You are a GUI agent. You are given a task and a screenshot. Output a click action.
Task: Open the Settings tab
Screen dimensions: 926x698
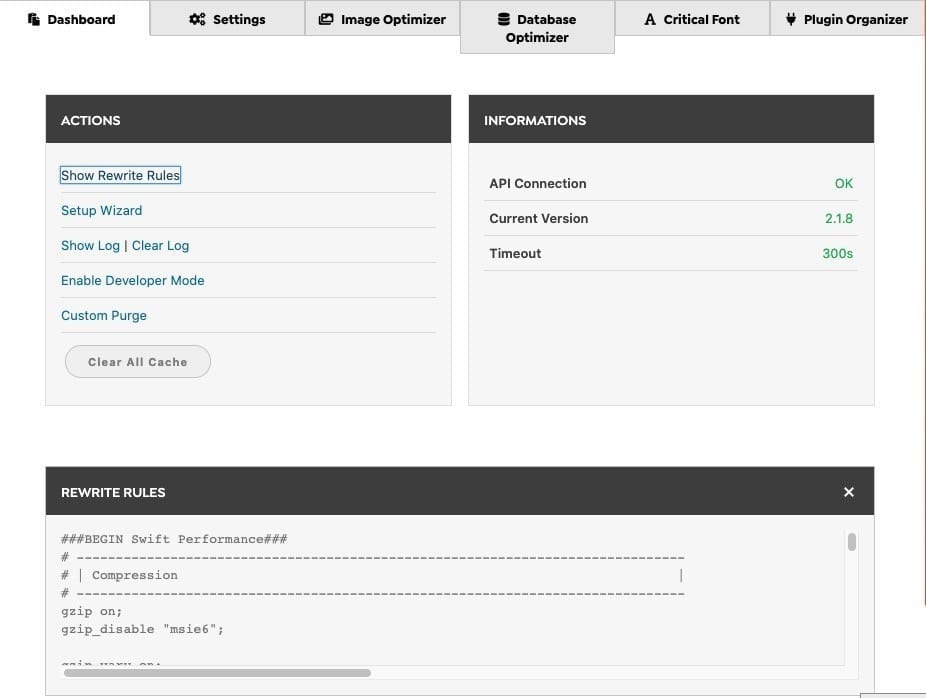[x=227, y=19]
